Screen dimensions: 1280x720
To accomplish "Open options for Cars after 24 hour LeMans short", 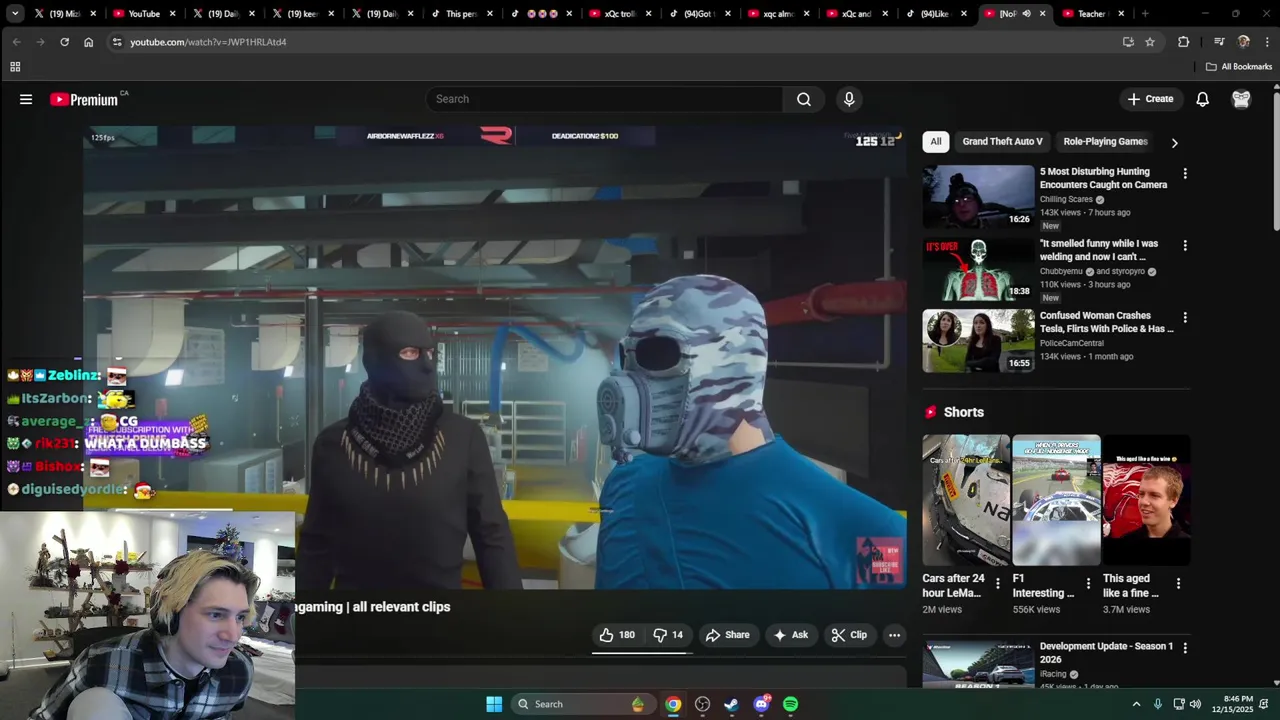I will pyautogui.click(x=997, y=583).
